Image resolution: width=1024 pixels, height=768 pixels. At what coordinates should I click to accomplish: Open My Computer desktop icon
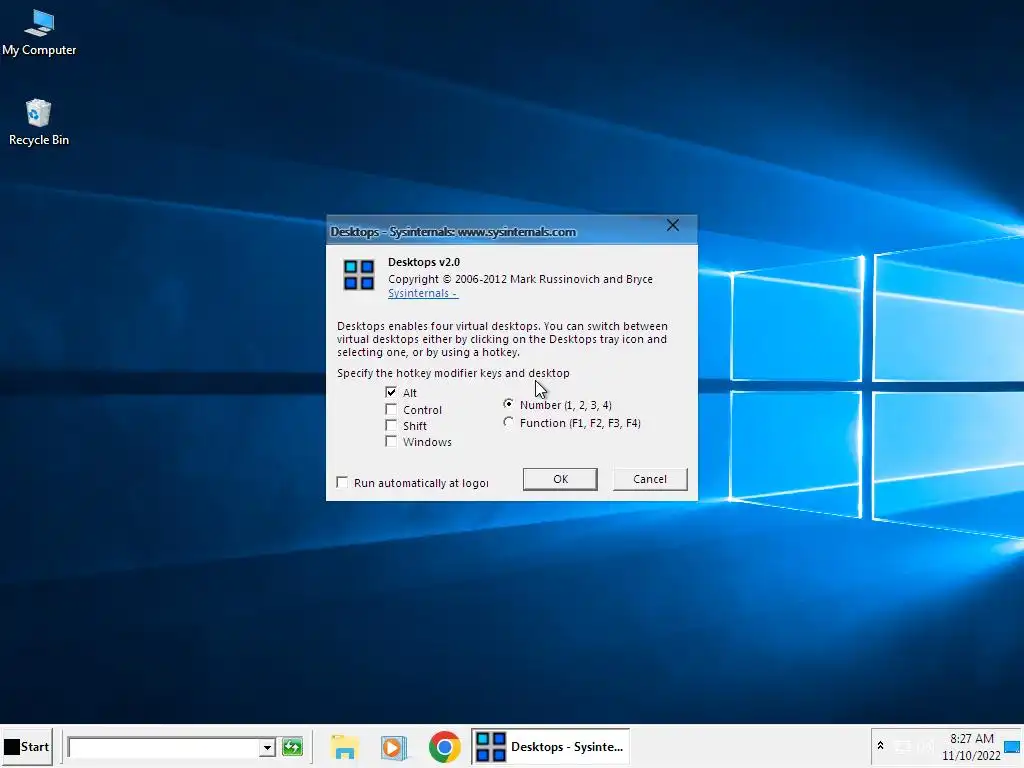tap(39, 33)
